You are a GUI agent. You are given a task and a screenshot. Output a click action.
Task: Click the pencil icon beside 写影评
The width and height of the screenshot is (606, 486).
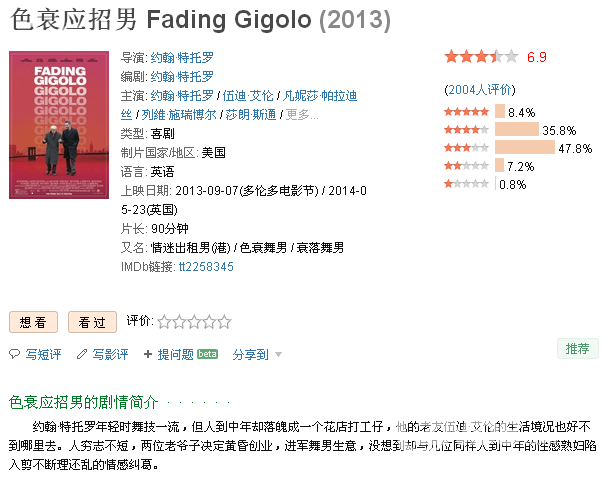[x=82, y=354]
